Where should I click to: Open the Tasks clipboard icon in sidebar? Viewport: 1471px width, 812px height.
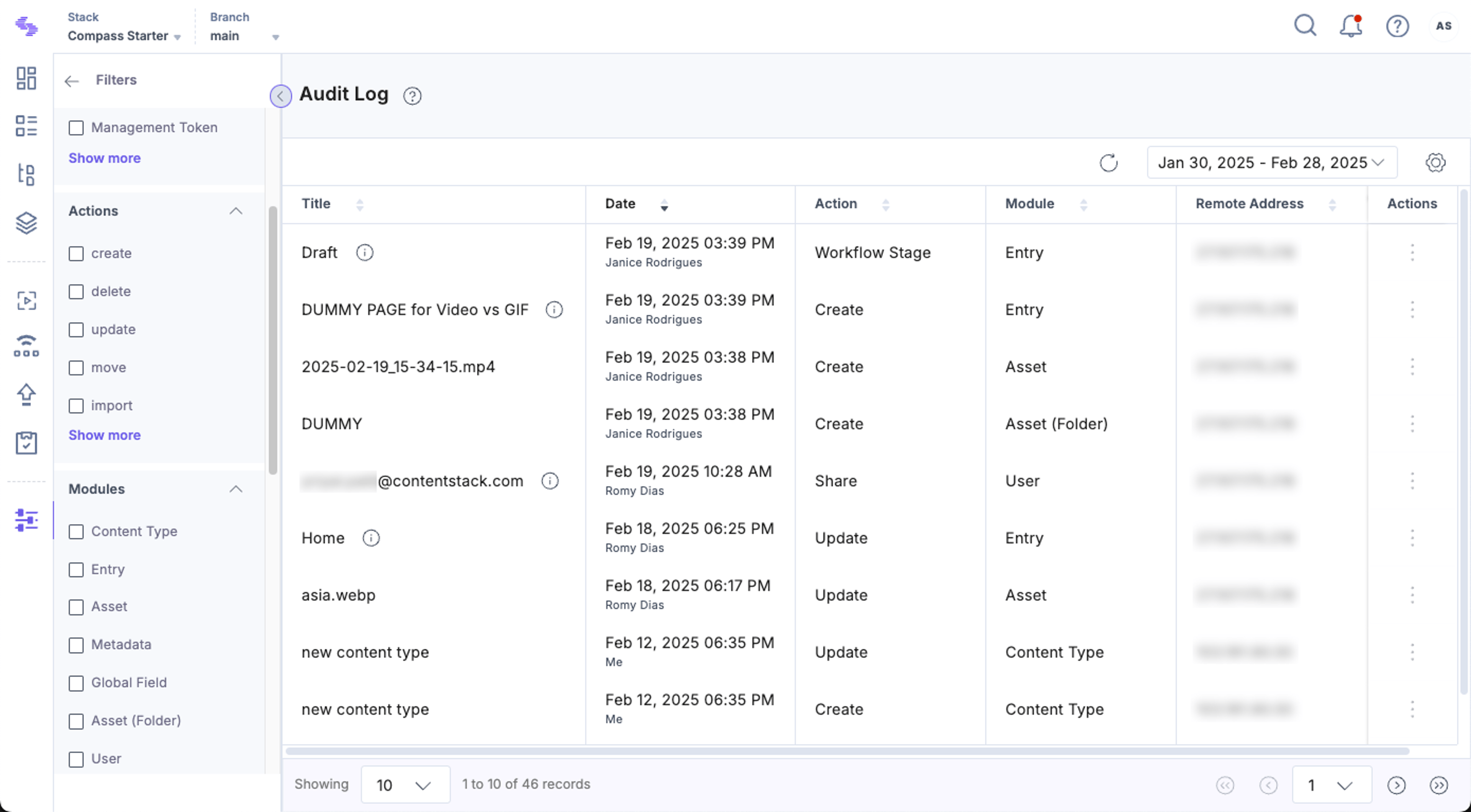click(x=26, y=443)
